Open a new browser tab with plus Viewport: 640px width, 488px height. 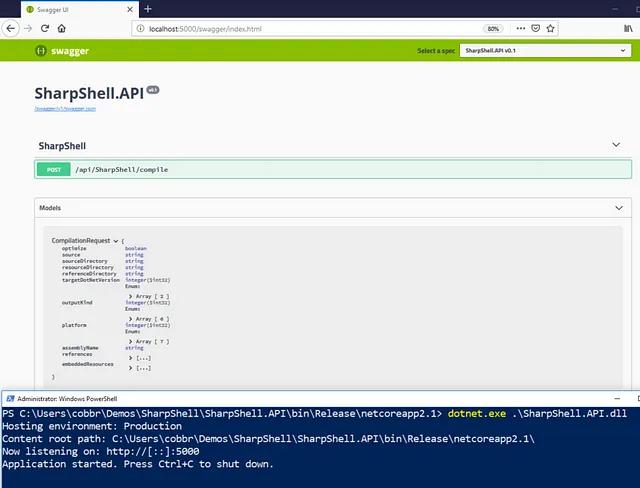pos(148,9)
